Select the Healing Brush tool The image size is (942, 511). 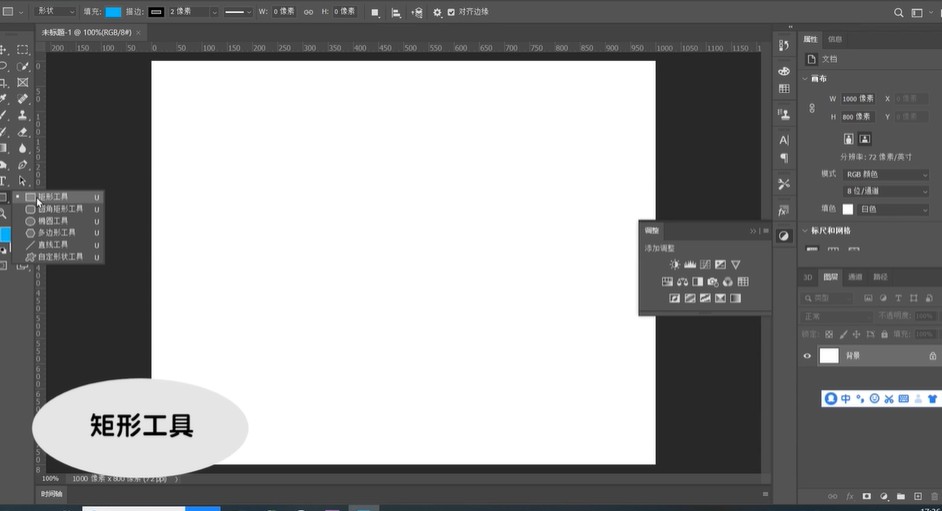[x=23, y=98]
